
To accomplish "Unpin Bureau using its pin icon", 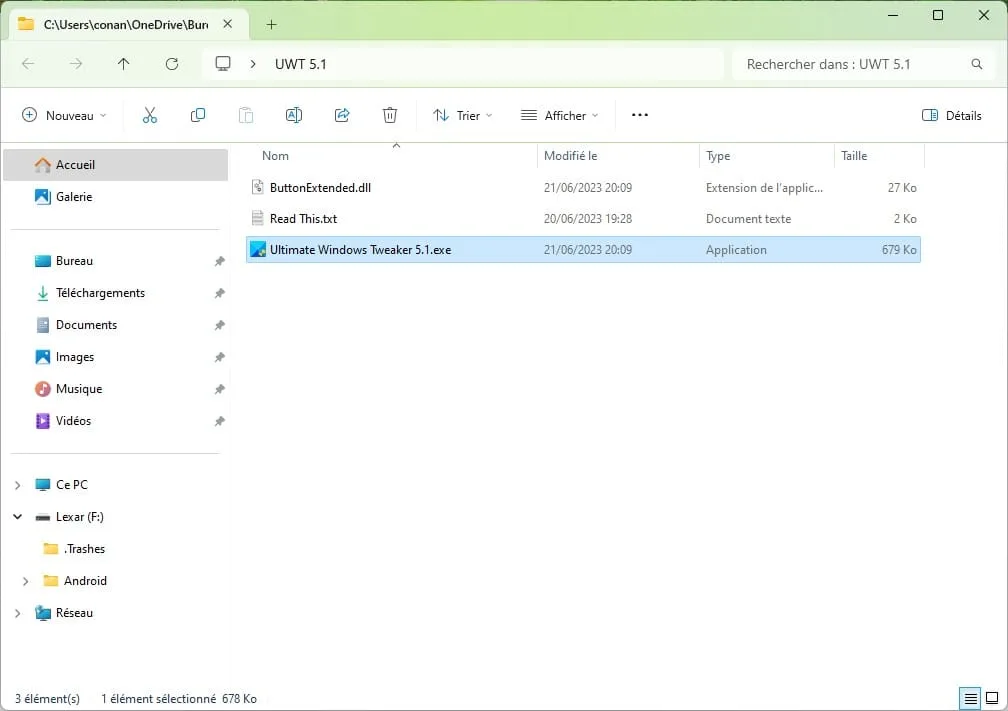I will tap(219, 261).
